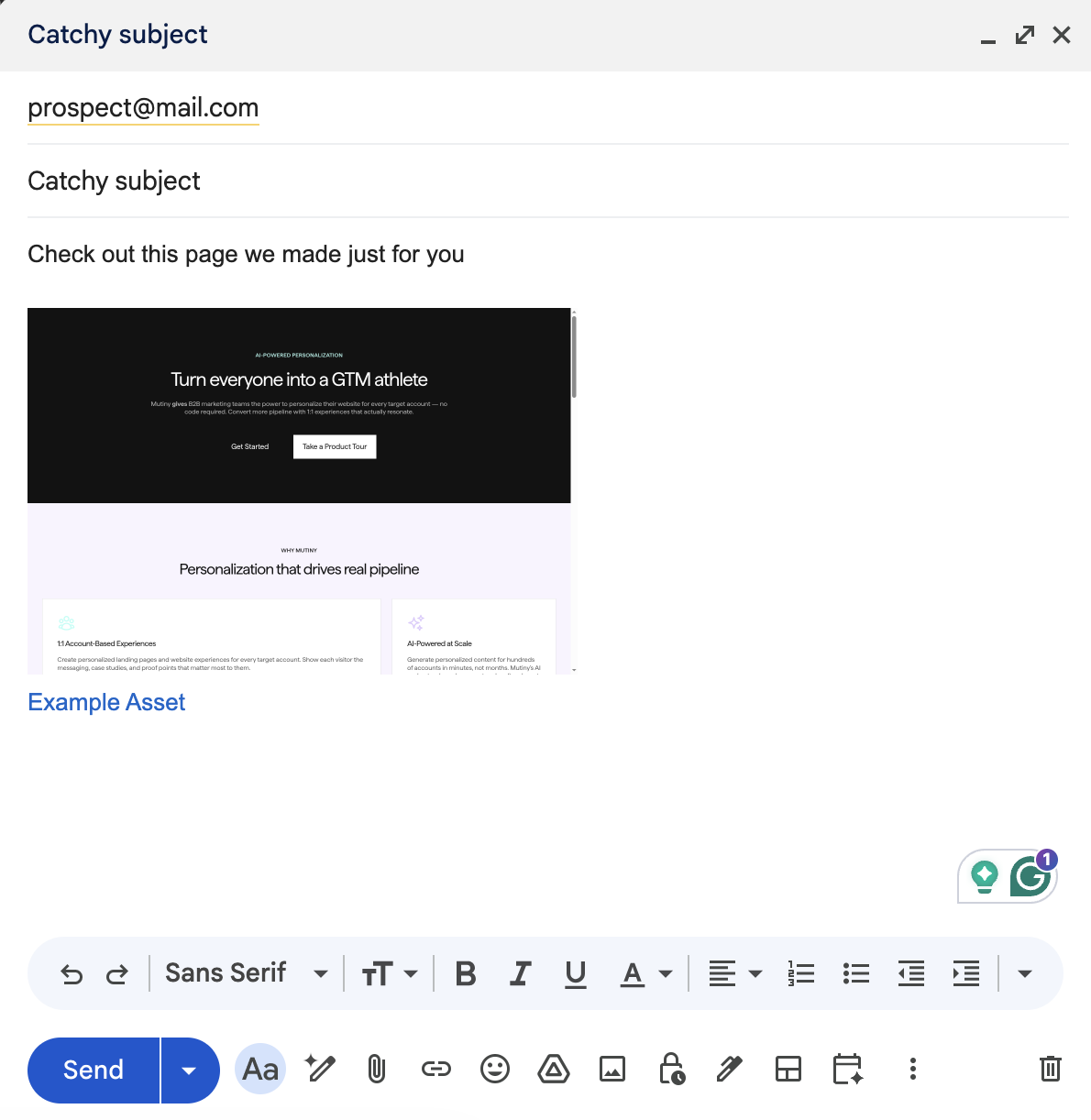Toggle italic formatting
This screenshot has height=1120, width=1091.
tap(521, 973)
